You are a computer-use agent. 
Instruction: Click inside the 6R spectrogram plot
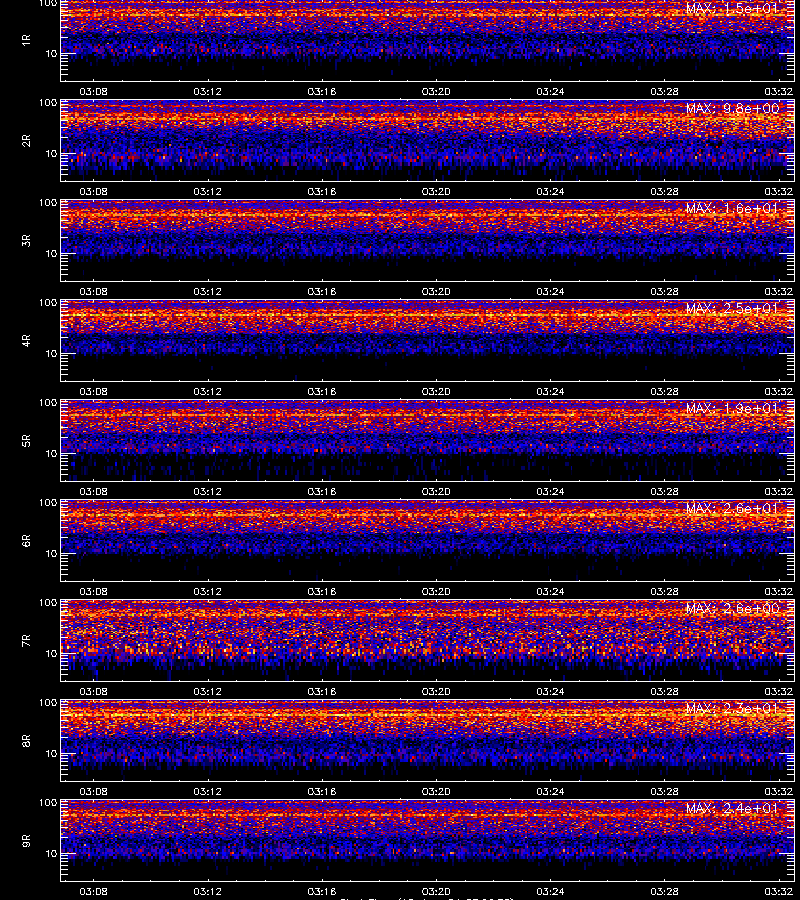coord(427,541)
